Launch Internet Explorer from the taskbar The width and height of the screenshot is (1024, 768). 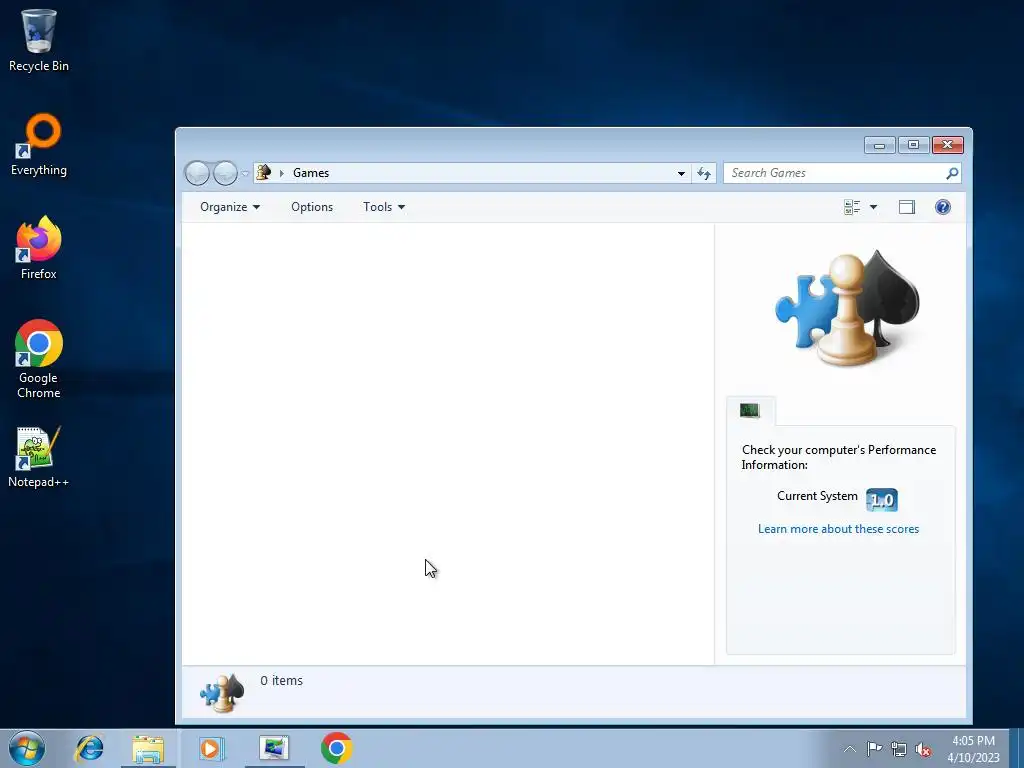point(89,748)
